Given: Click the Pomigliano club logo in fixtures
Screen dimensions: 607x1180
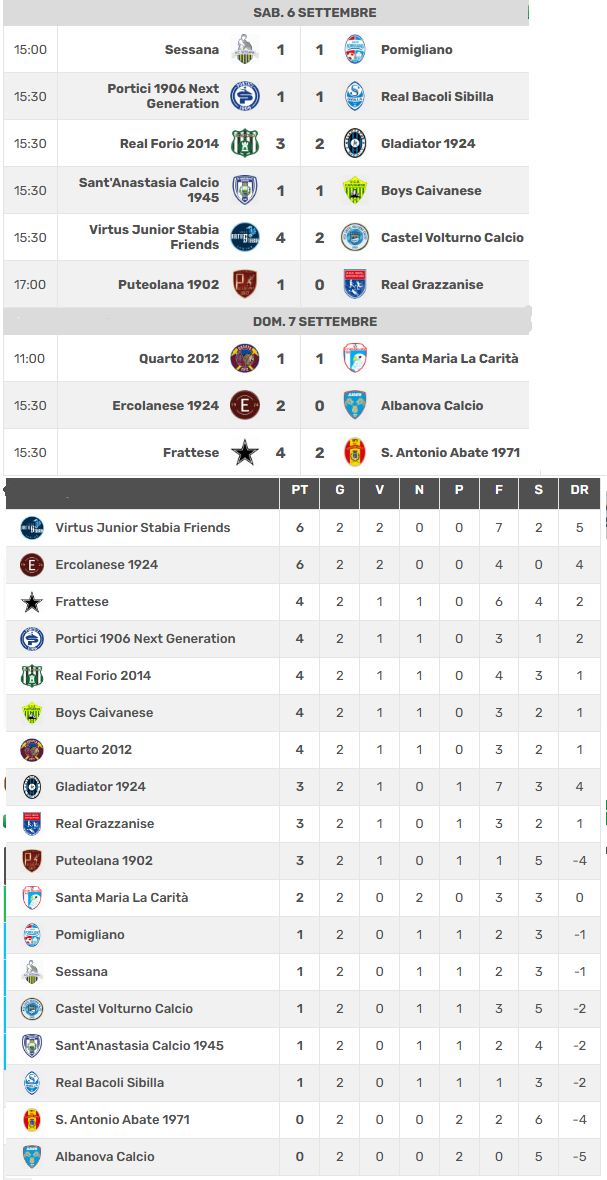Looking at the screenshot, I should pos(355,50).
